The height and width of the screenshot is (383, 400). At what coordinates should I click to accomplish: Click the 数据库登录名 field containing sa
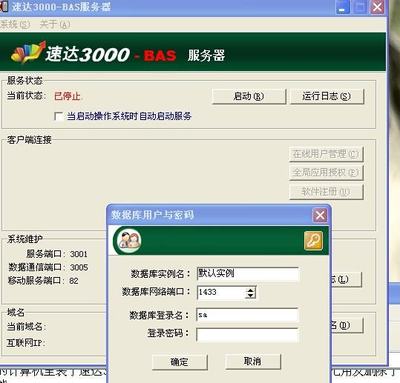pos(247,315)
